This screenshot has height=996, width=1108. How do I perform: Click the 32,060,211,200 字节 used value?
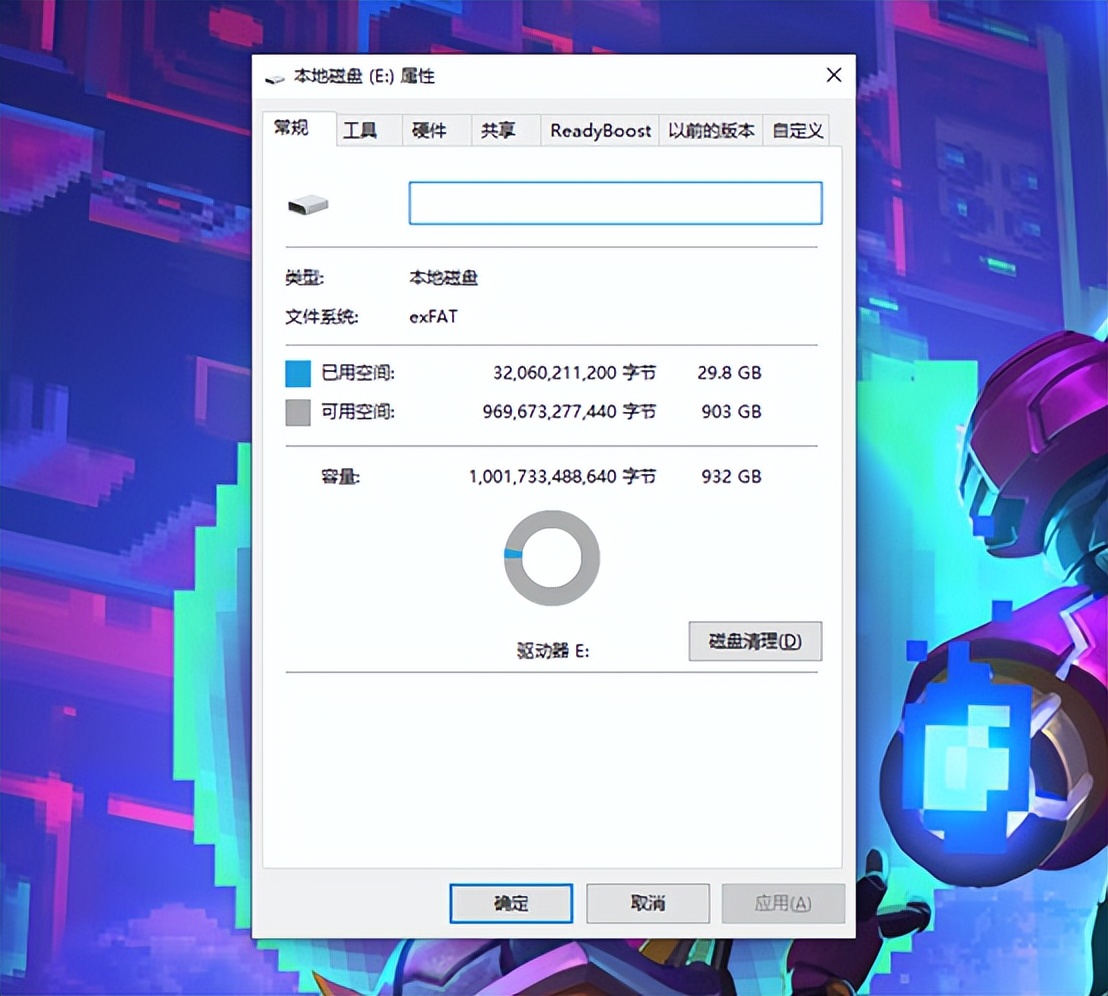(x=574, y=372)
